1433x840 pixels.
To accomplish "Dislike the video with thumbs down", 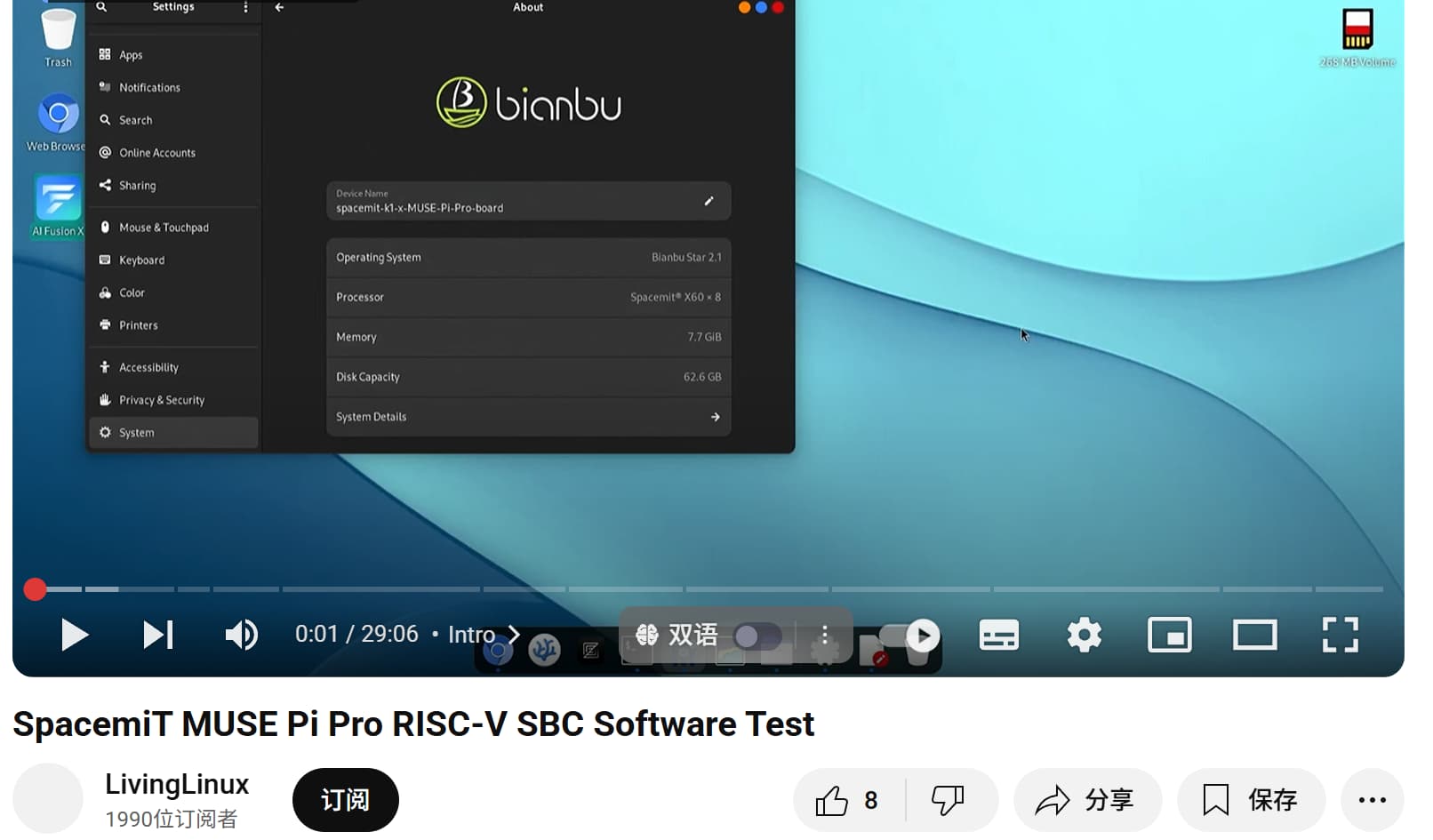I will point(949,800).
